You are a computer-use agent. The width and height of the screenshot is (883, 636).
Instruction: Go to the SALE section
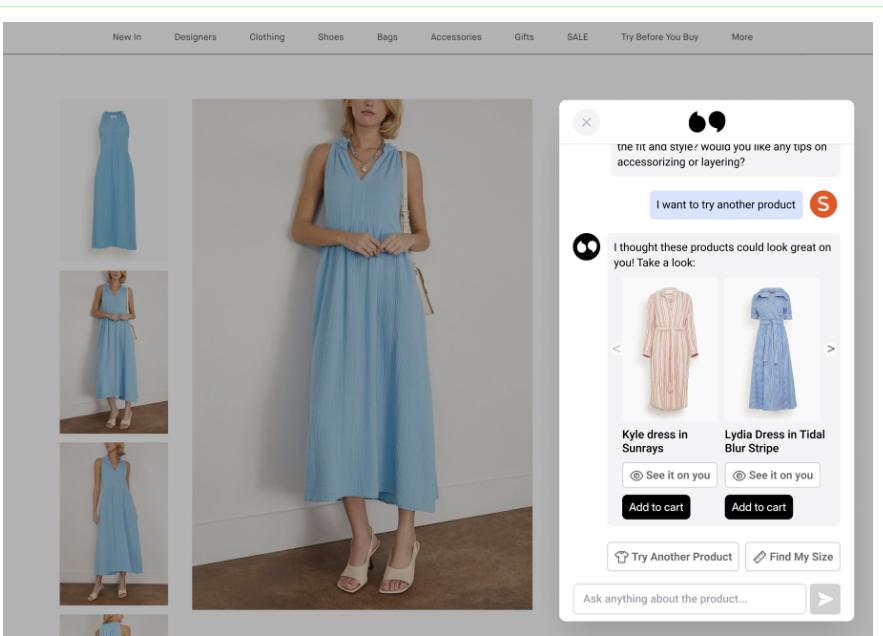[x=577, y=37]
